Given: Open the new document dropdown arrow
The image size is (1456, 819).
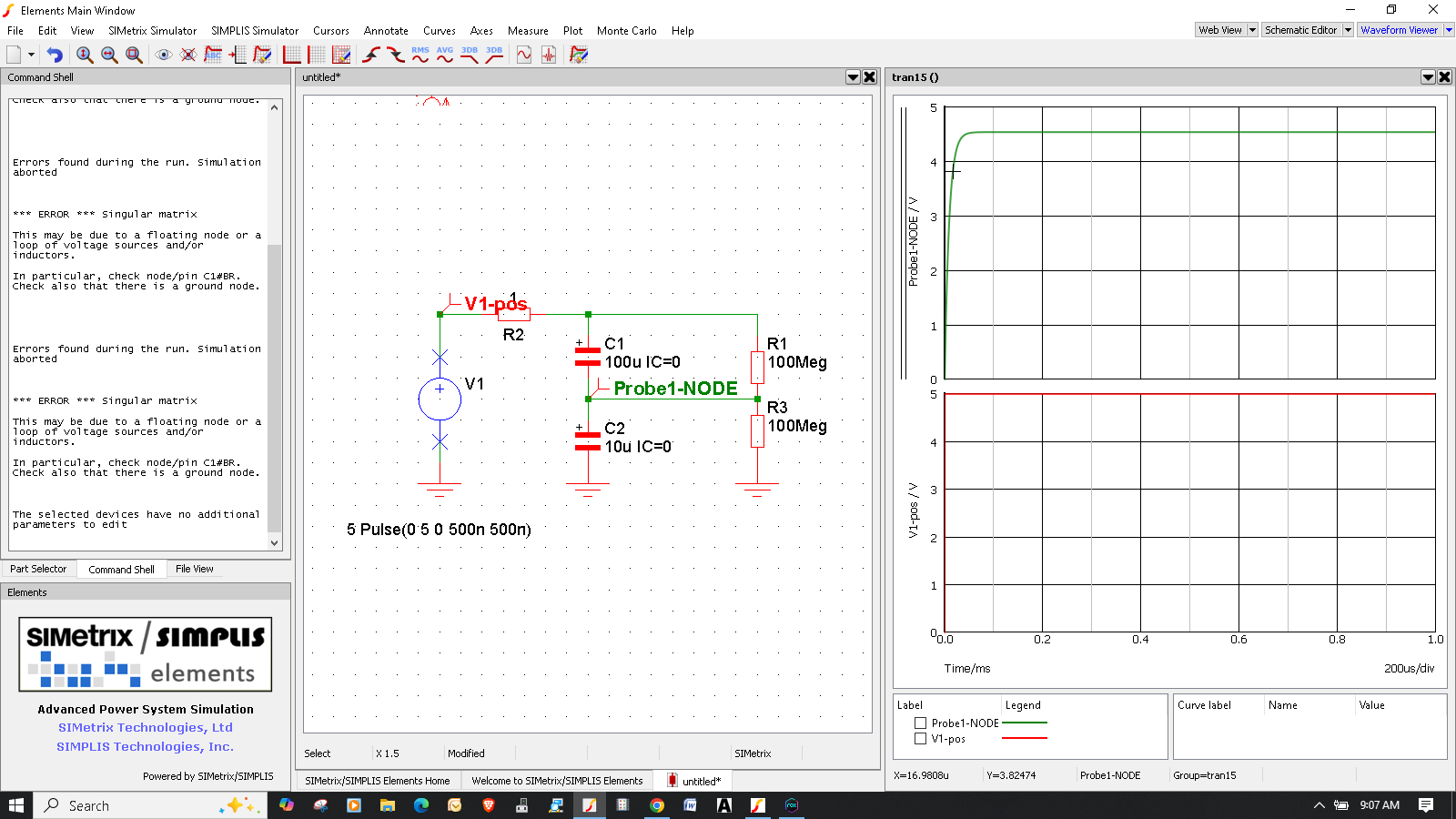Looking at the screenshot, I should (31, 55).
